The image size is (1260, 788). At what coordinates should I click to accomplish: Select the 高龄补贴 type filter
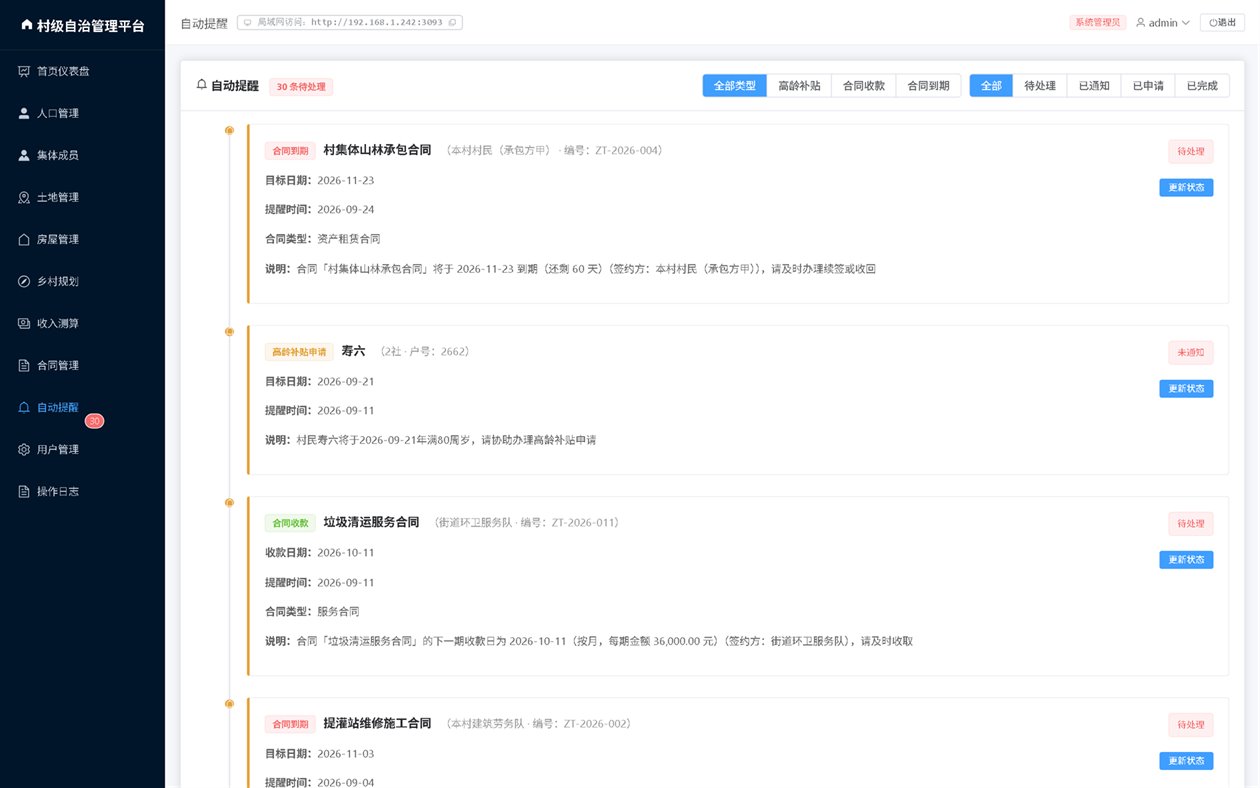coord(799,86)
